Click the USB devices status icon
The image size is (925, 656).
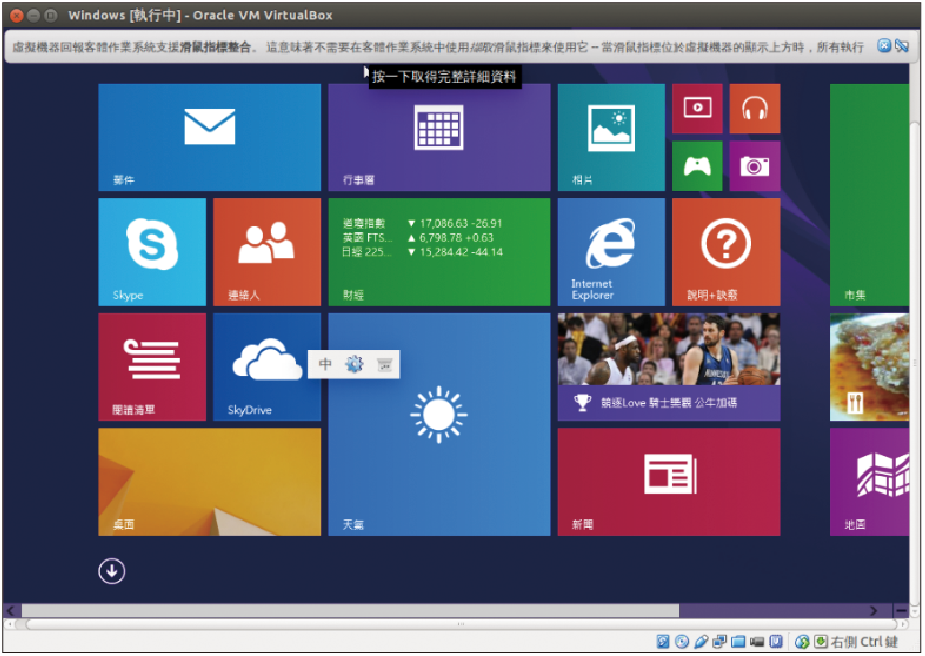(701, 642)
